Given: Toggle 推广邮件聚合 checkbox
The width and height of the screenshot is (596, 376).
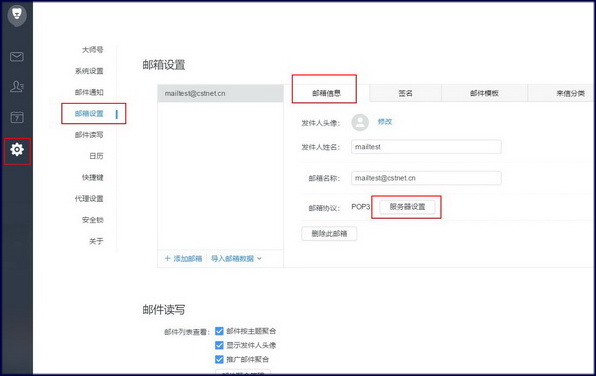Looking at the screenshot, I should tap(219, 359).
